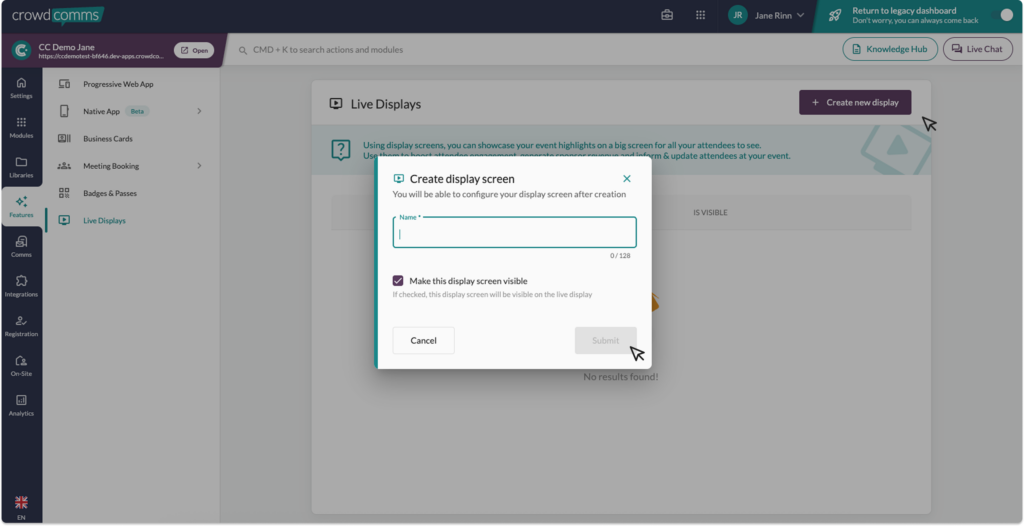This screenshot has width=1024, height=526.
Task: Expand Native App submenu chevron
Action: (199, 111)
